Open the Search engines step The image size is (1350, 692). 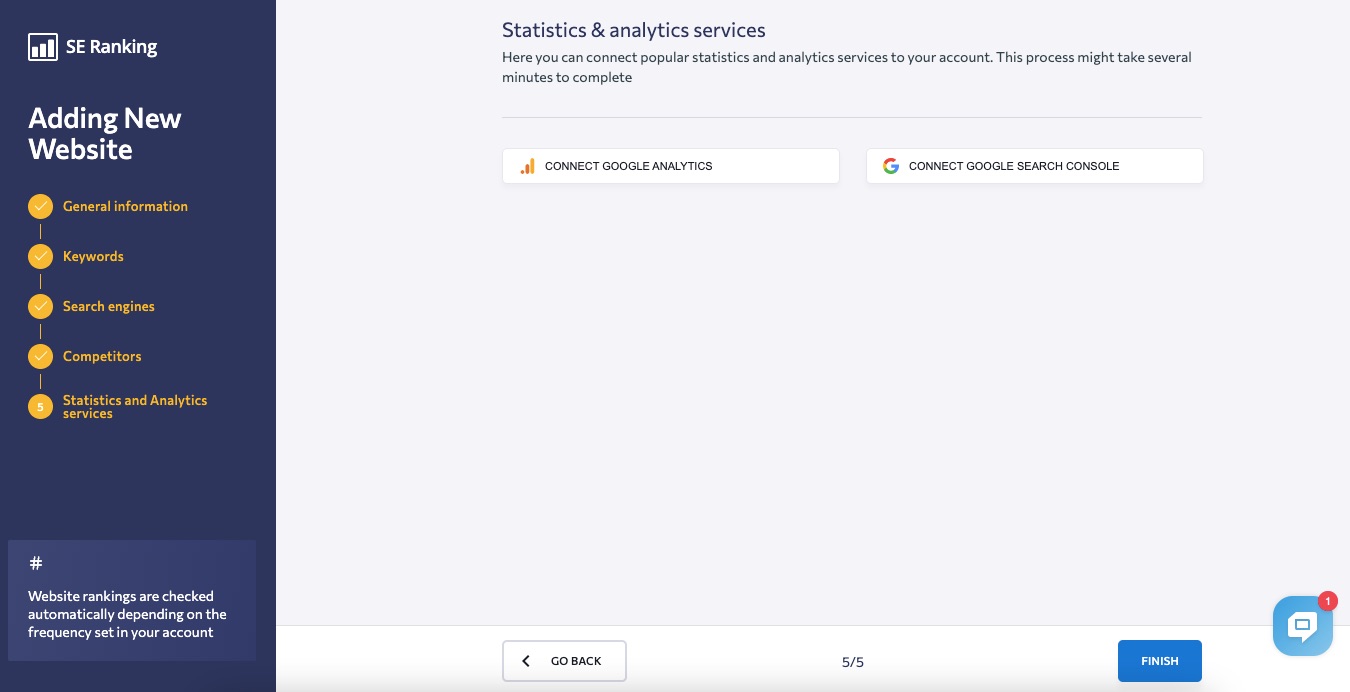pyautogui.click(x=108, y=307)
